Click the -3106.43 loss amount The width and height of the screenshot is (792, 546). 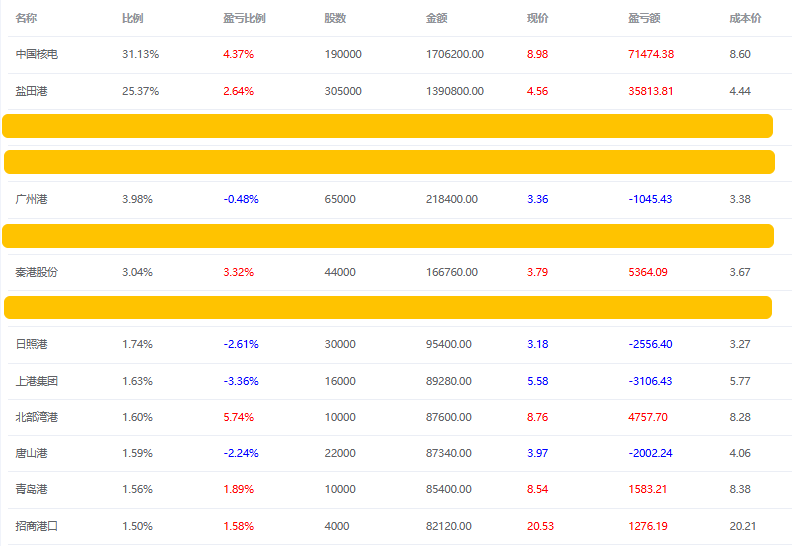[650, 381]
